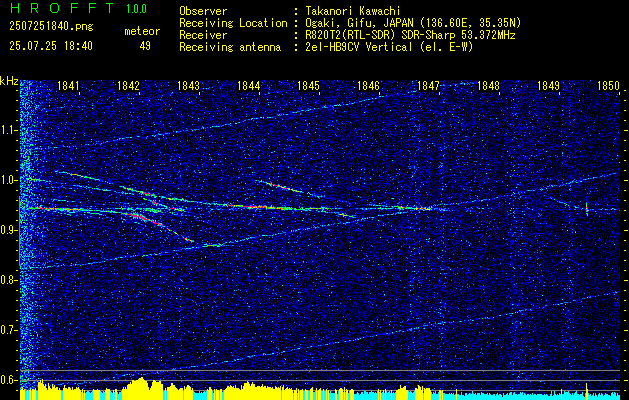Click the 1843 time marker
This screenshot has width=629, height=400.
click(188, 86)
